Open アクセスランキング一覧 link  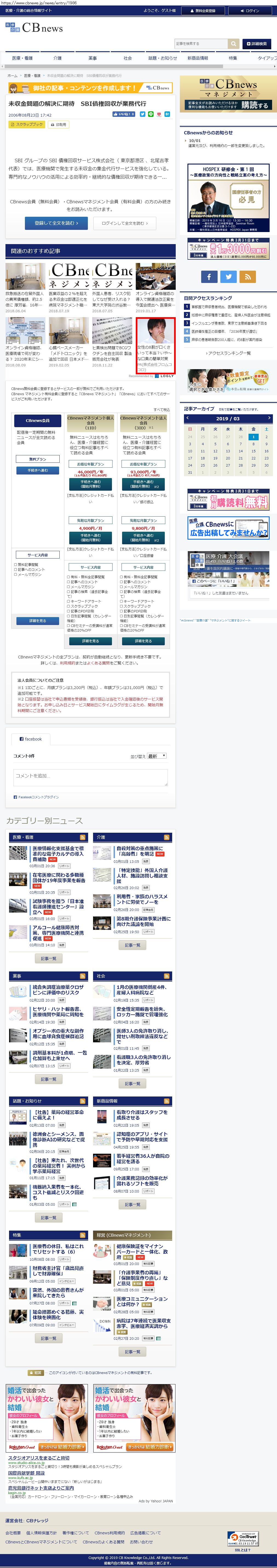(229, 353)
